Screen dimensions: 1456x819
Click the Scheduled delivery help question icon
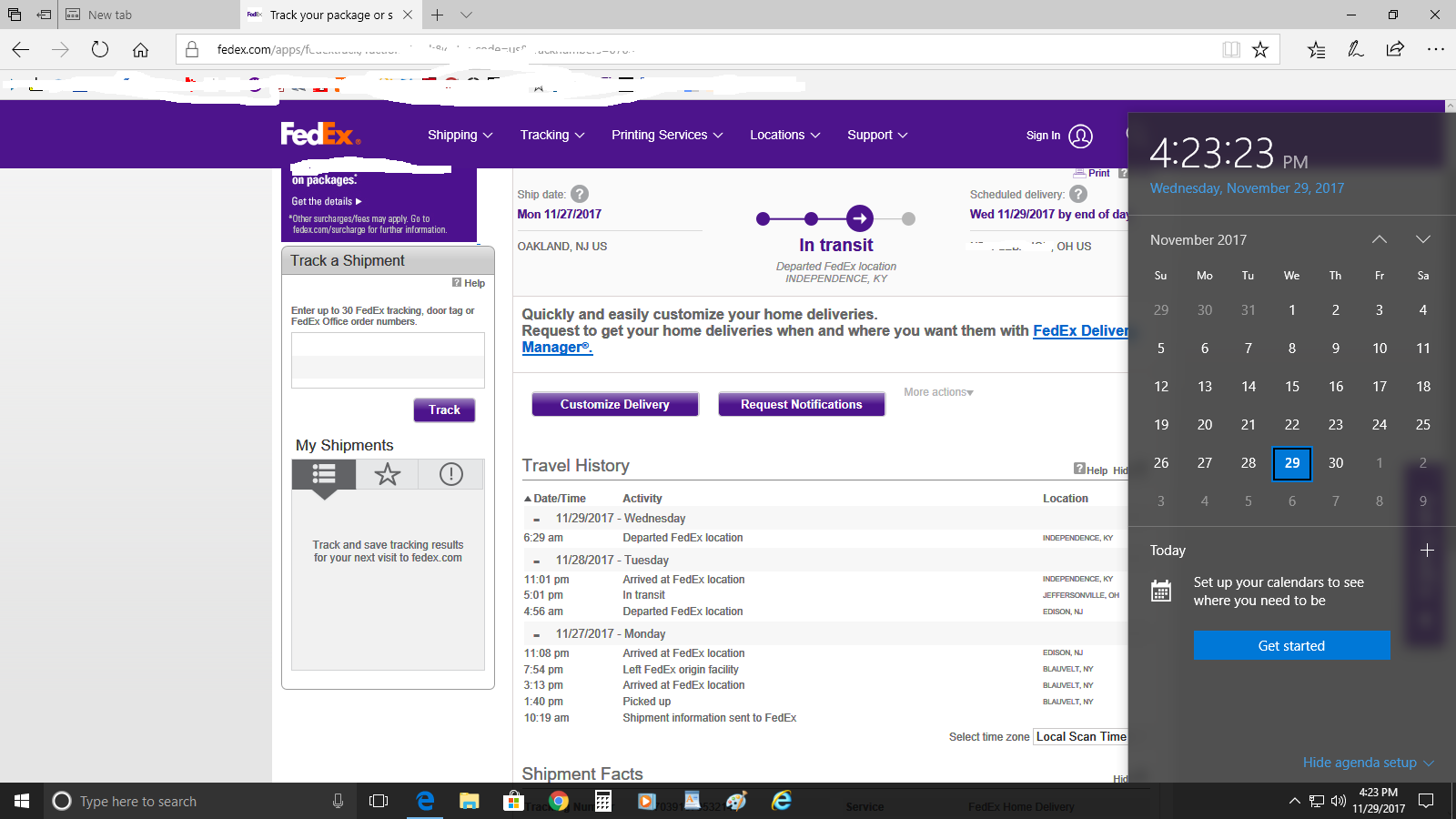click(1078, 194)
